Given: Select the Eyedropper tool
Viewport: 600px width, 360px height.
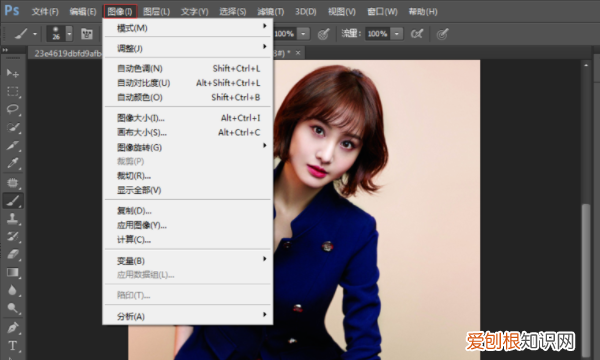Looking at the screenshot, I should 13,163.
